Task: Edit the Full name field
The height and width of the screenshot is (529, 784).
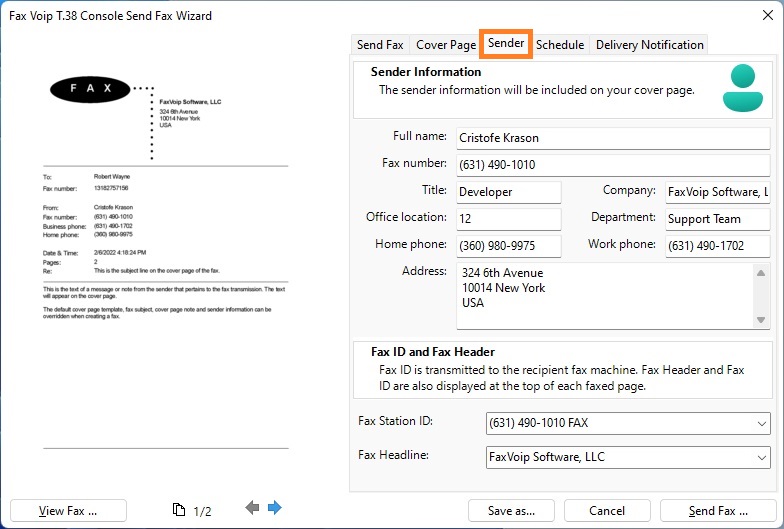Action: (613, 138)
